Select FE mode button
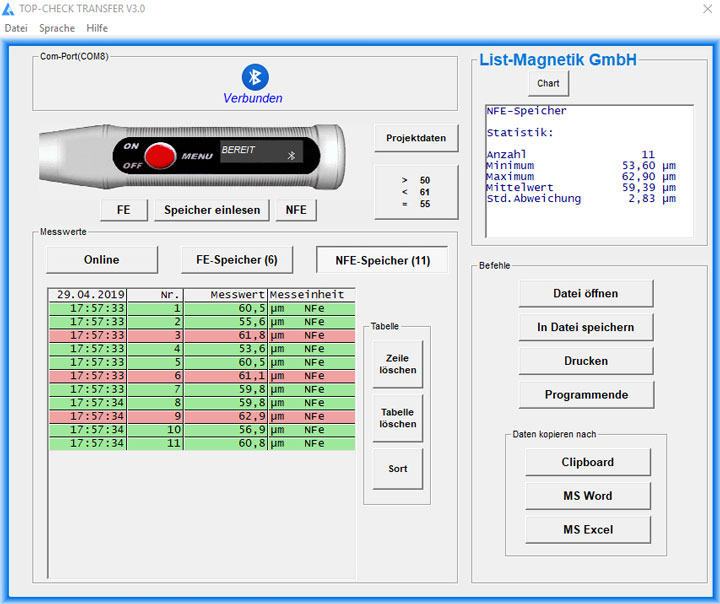 pyautogui.click(x=124, y=210)
